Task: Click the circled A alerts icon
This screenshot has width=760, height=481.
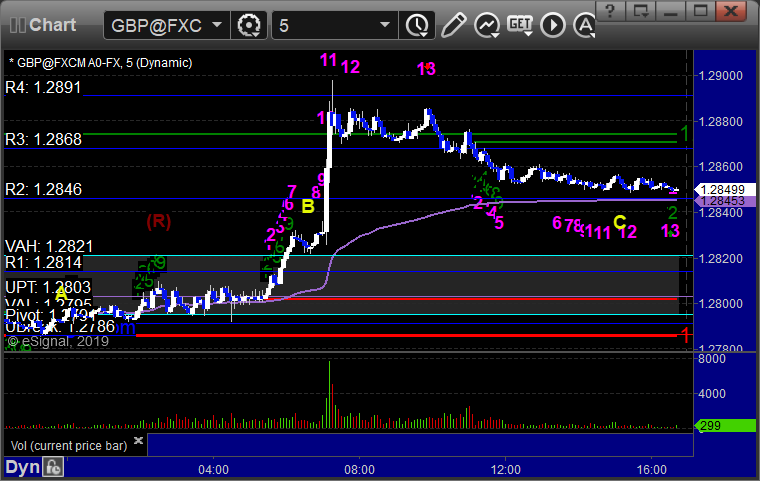Action: coord(584,25)
